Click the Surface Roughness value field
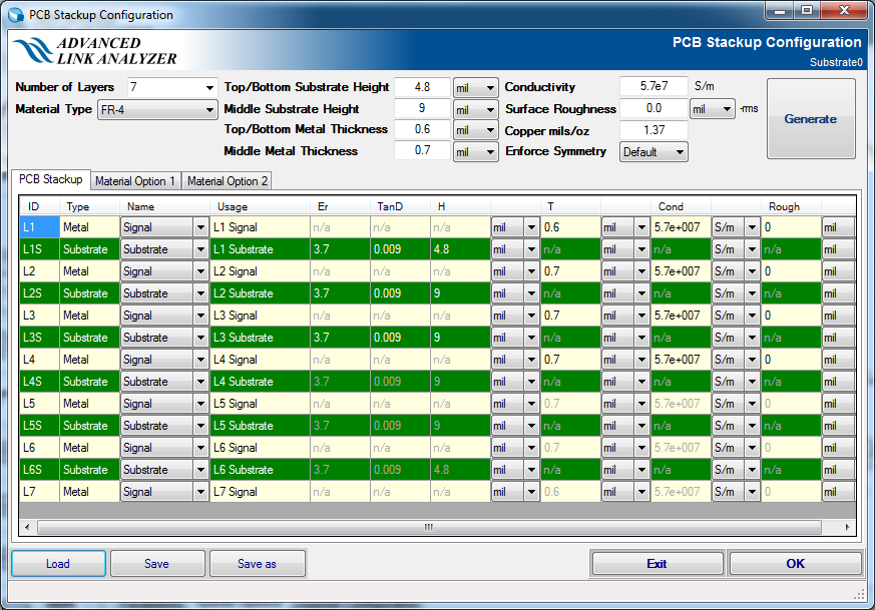 [x=653, y=108]
